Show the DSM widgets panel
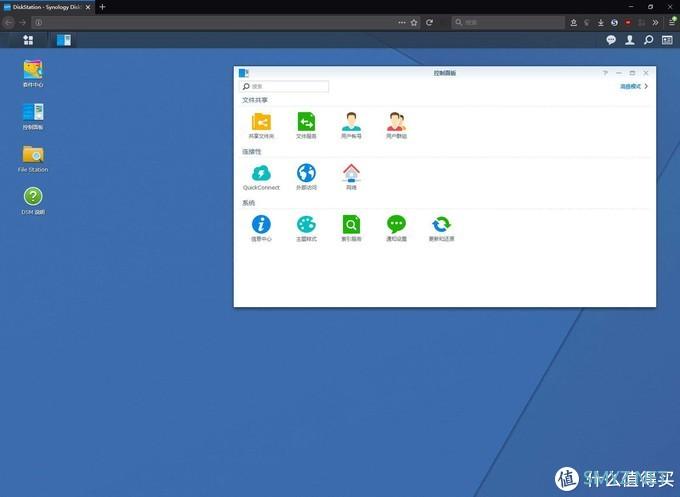680x497 pixels. click(x=667, y=40)
